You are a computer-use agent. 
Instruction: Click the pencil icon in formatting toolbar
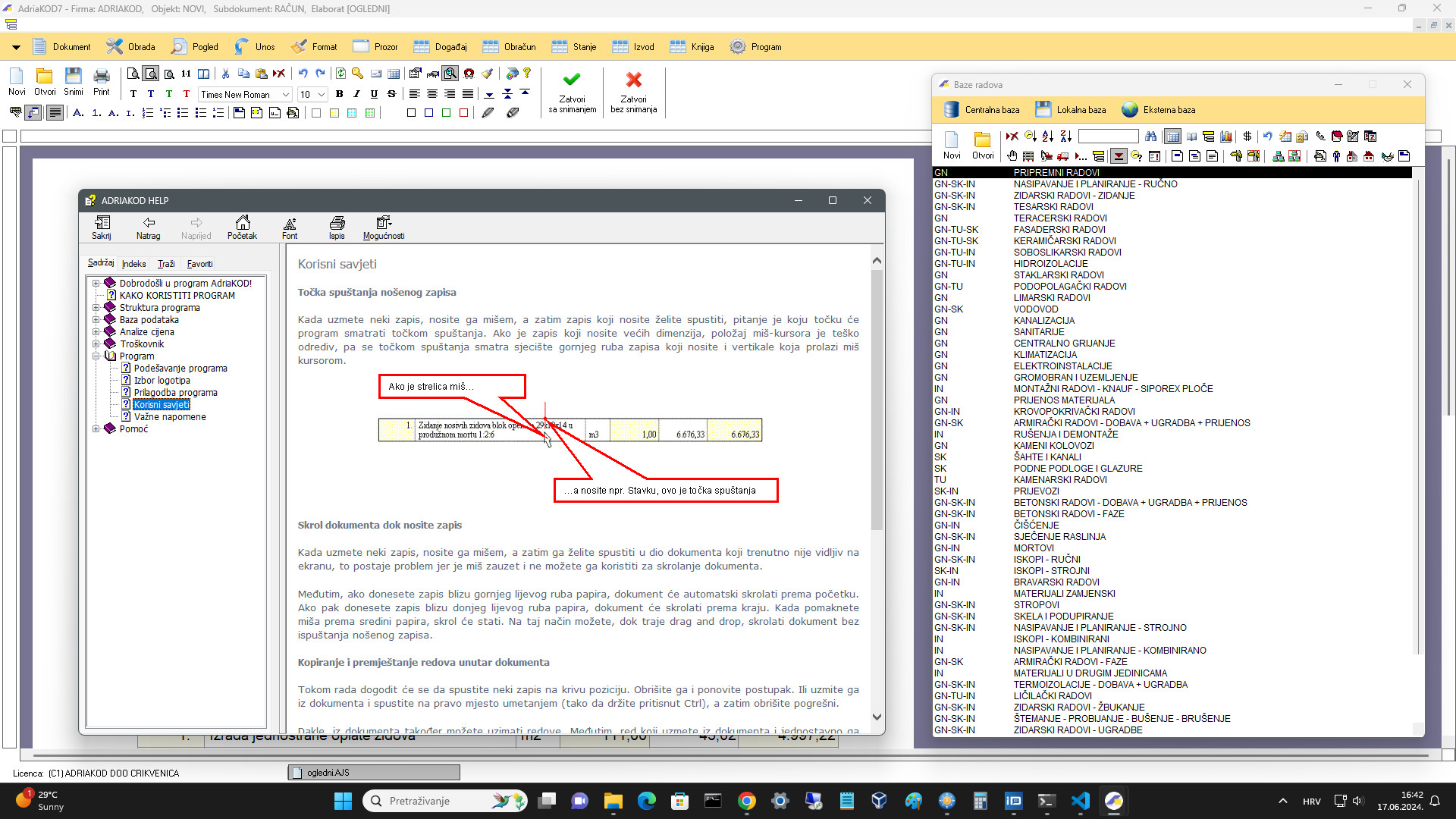coord(488,113)
